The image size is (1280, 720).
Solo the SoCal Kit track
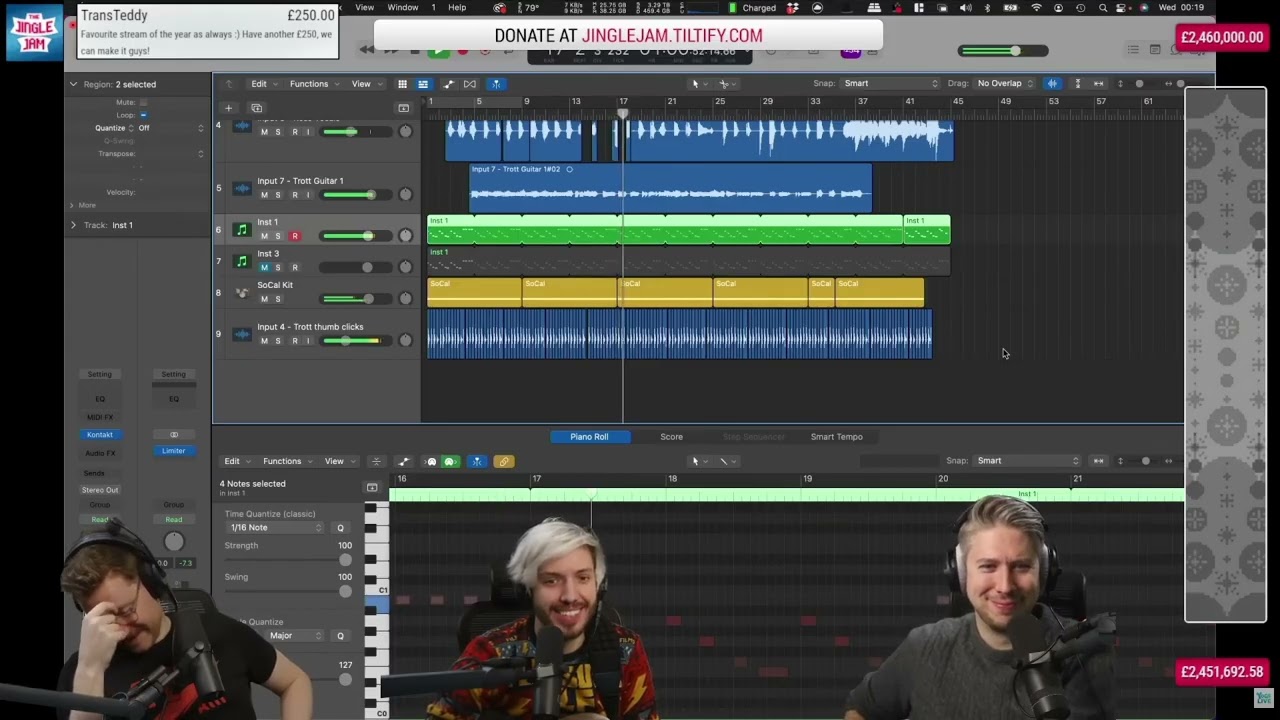(x=278, y=299)
